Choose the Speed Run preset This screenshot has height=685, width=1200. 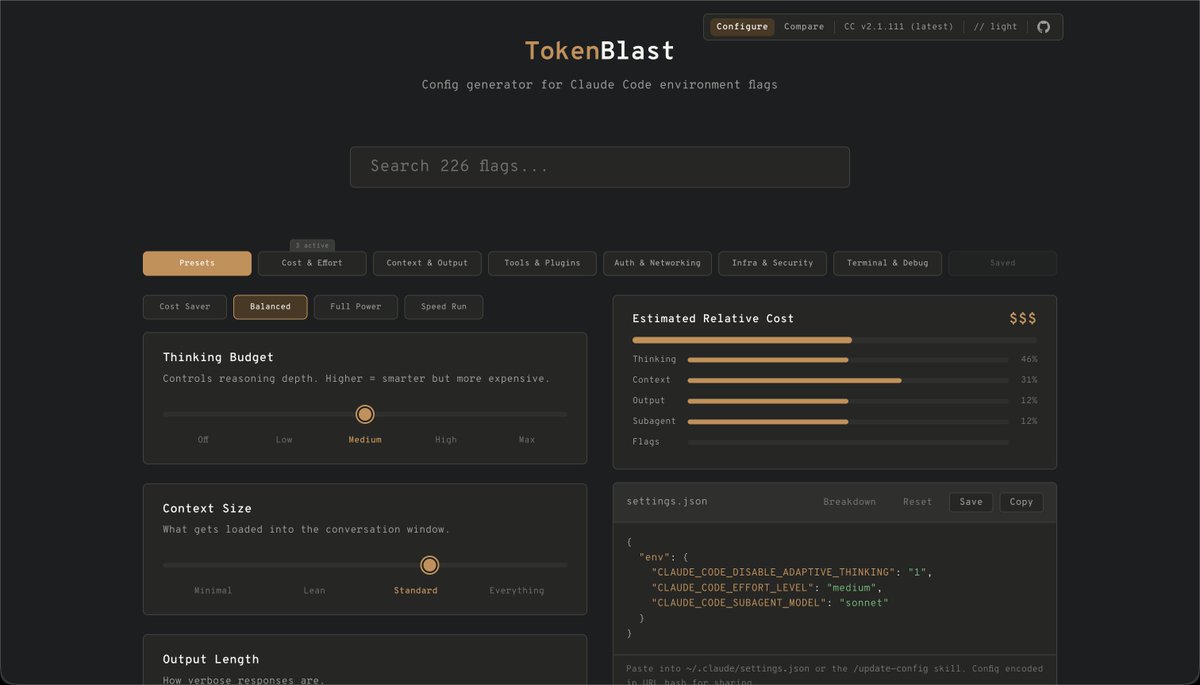443,307
